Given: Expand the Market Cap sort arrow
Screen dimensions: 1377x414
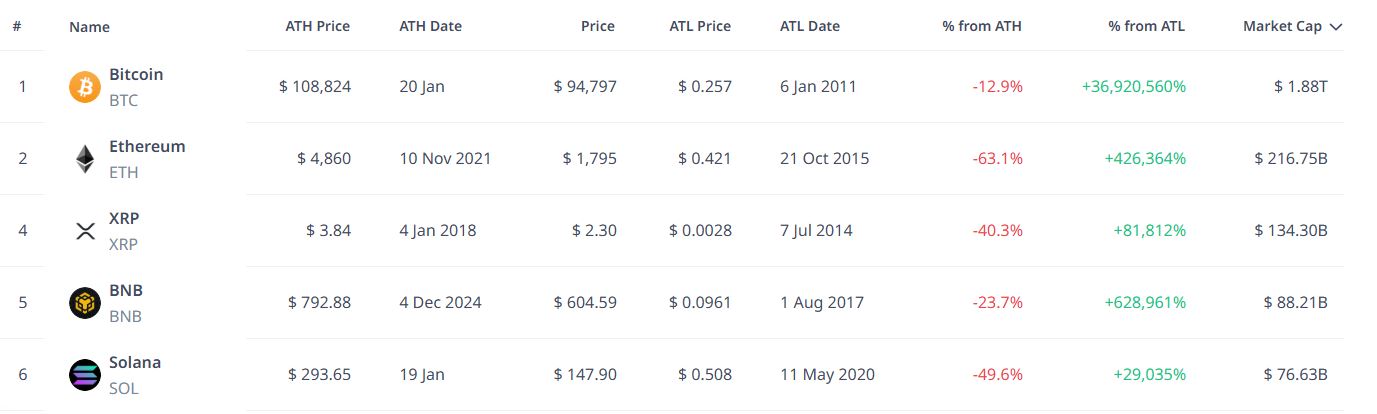Looking at the screenshot, I should tap(1336, 27).
